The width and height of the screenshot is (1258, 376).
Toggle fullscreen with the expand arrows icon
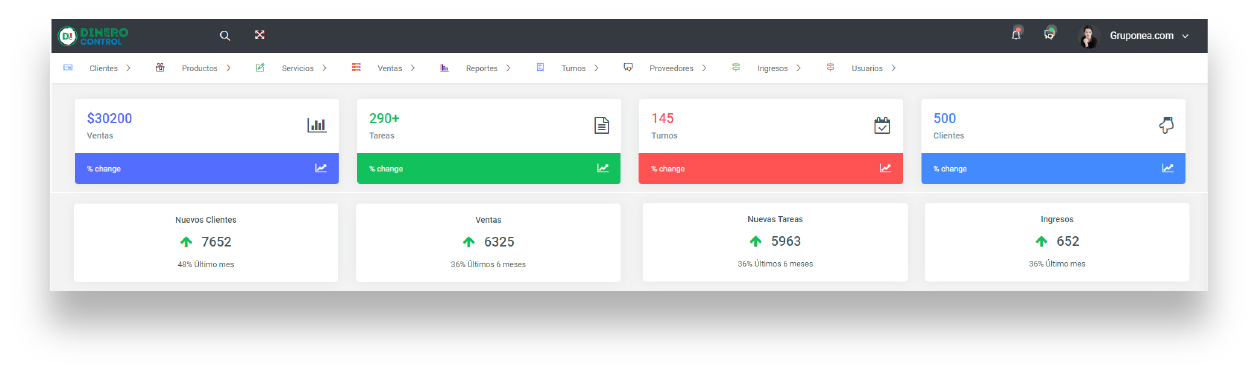click(259, 35)
